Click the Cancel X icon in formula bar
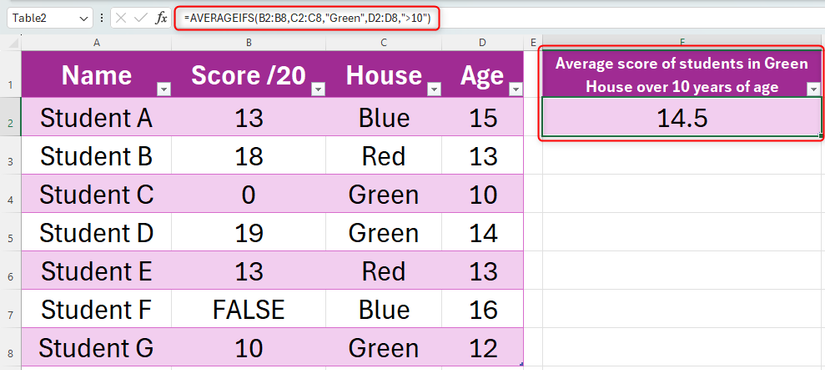 (x=122, y=18)
